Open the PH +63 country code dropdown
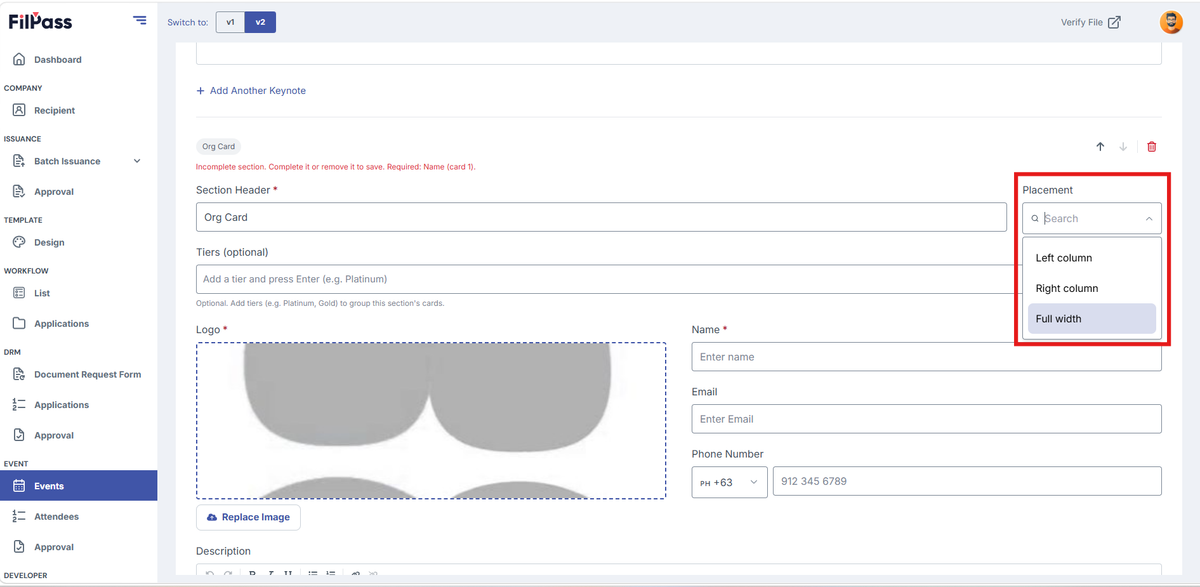This screenshot has width=1200, height=587. pos(729,482)
